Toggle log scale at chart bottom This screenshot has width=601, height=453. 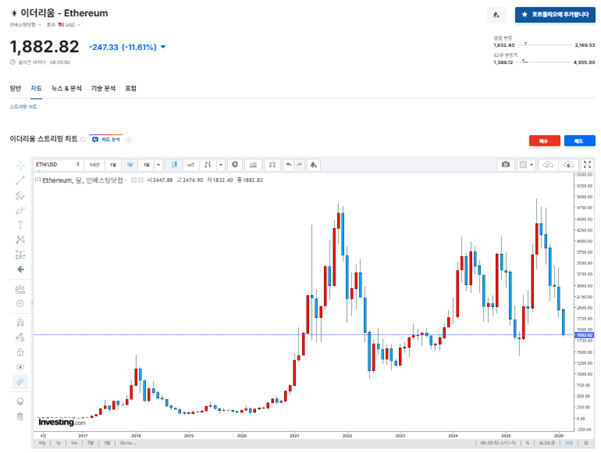point(547,443)
